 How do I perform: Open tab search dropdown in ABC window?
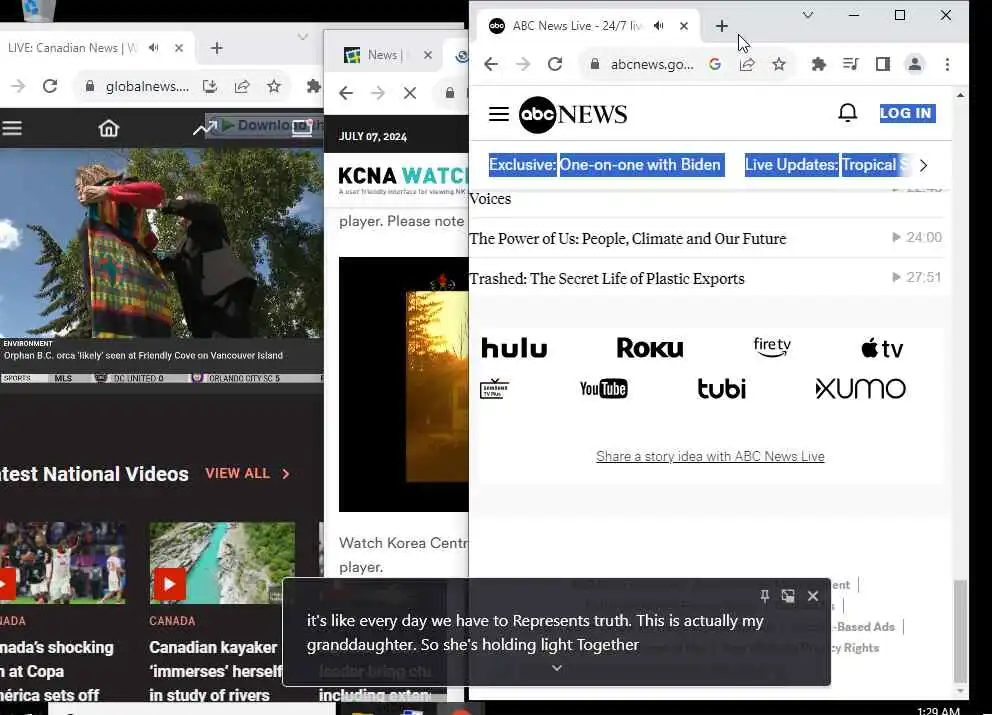coord(808,15)
